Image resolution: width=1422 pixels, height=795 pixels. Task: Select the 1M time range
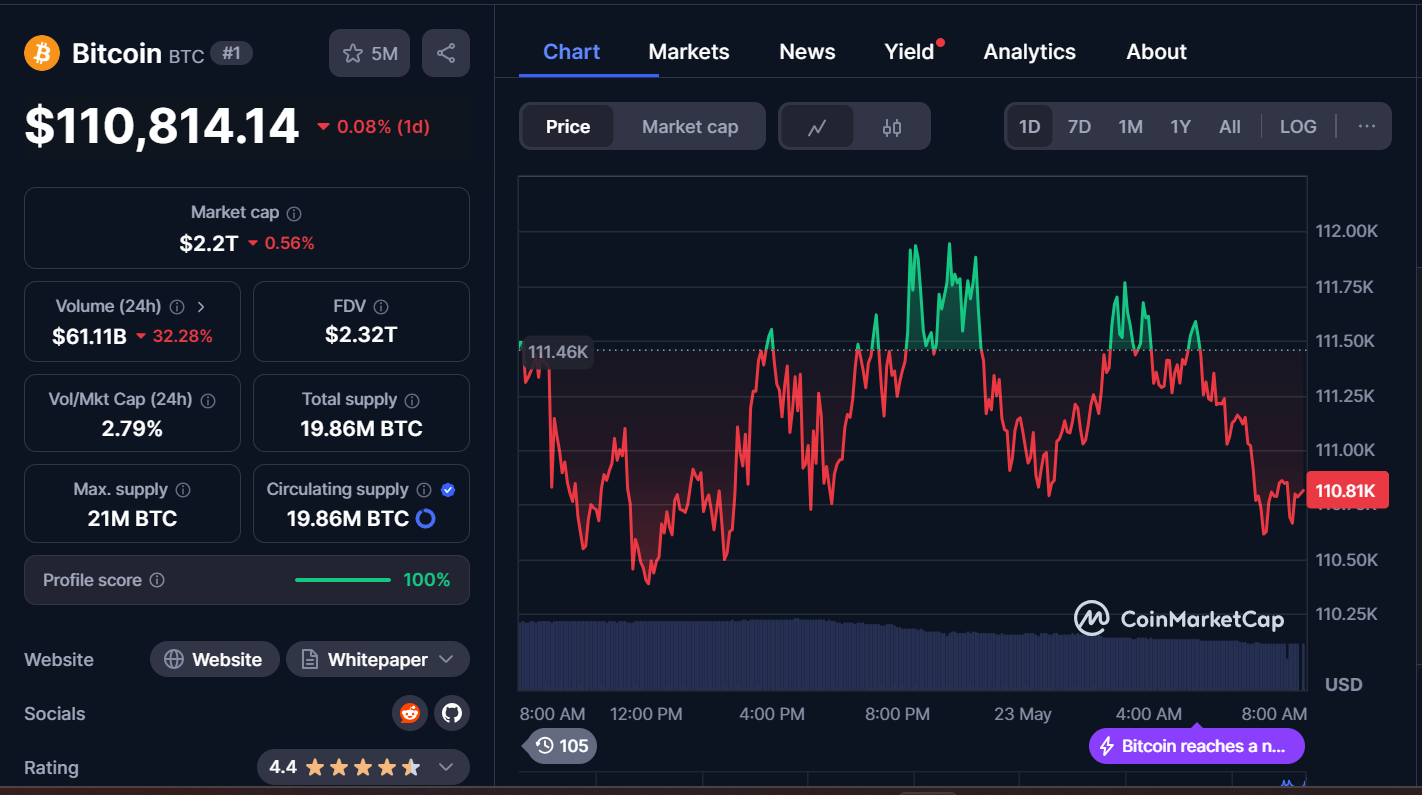1131,127
